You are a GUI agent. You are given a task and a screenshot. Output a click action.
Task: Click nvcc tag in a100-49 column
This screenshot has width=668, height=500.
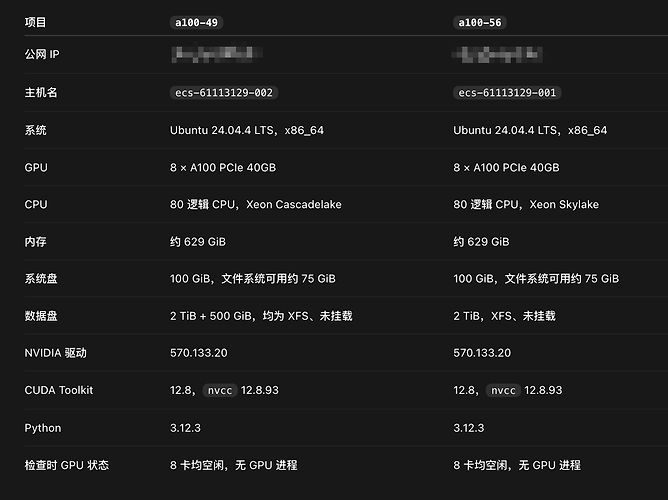pyautogui.click(x=220, y=390)
